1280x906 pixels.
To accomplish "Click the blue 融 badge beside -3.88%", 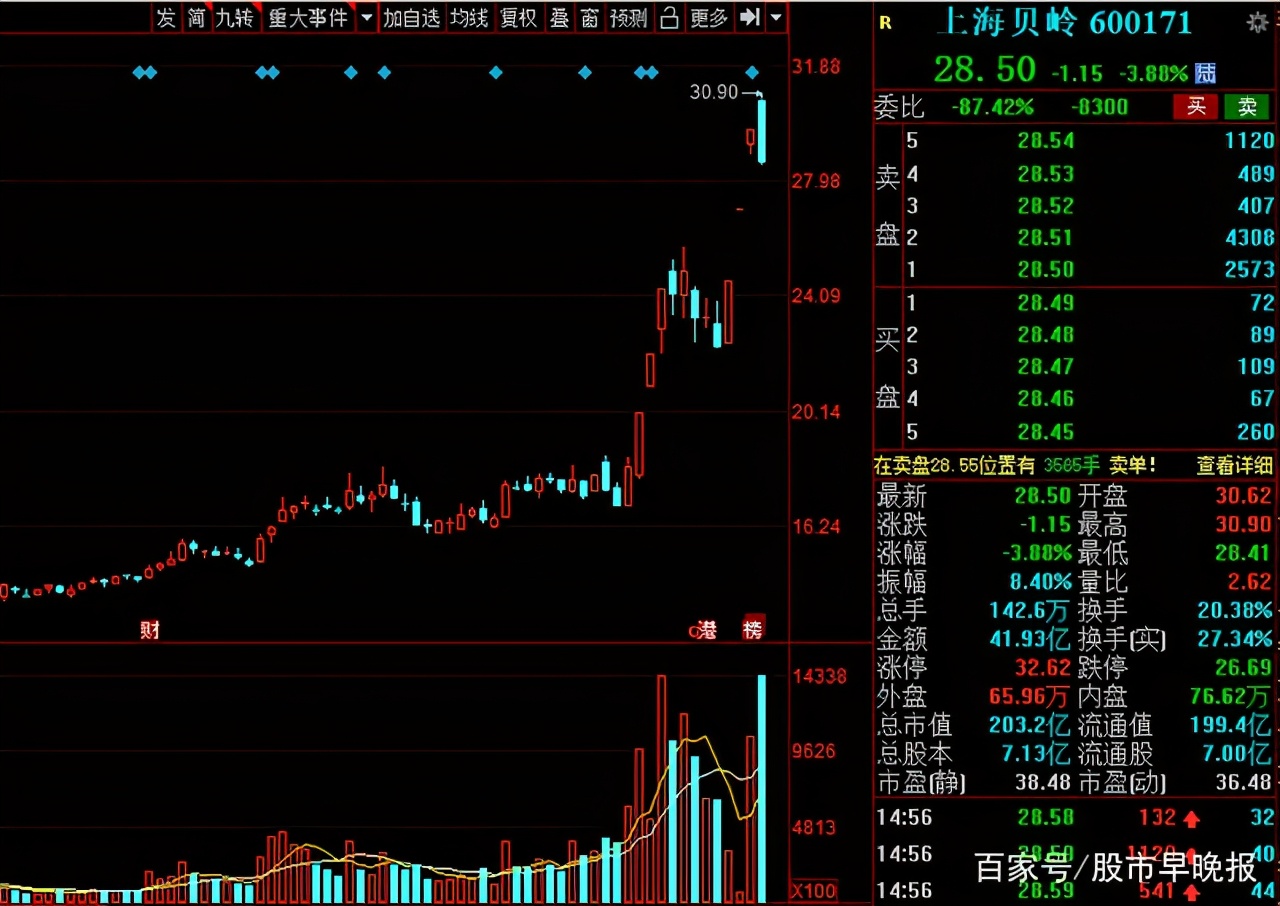I will point(1206,73).
